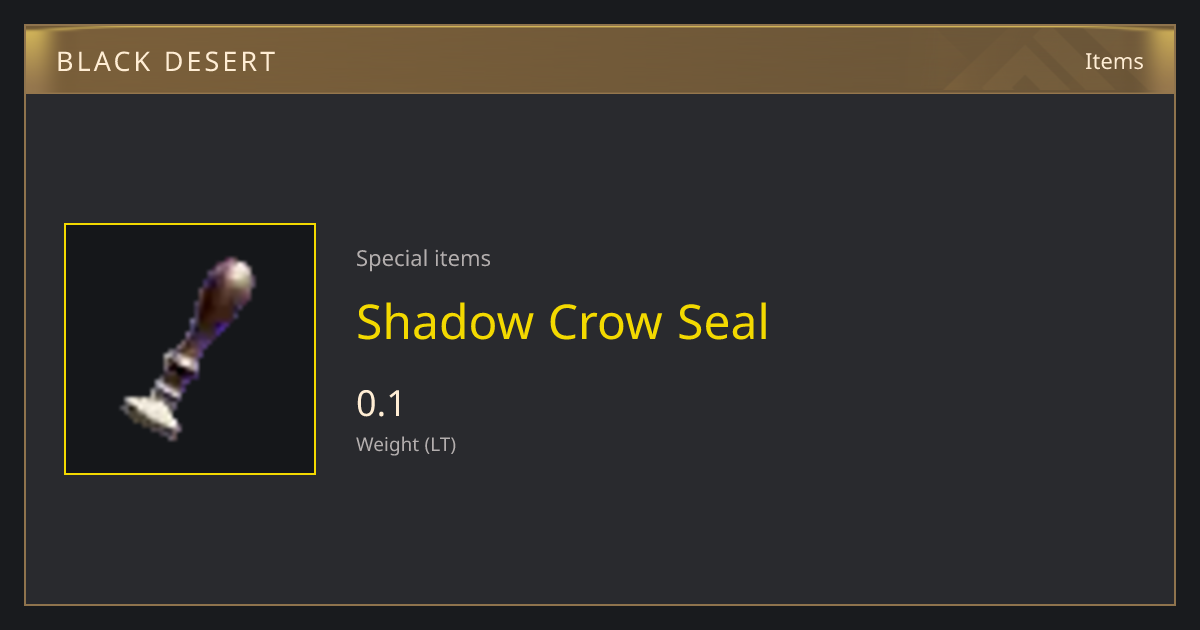The width and height of the screenshot is (1200, 630).
Task: Click the Shadow Crow Seal item icon
Action: coord(190,349)
